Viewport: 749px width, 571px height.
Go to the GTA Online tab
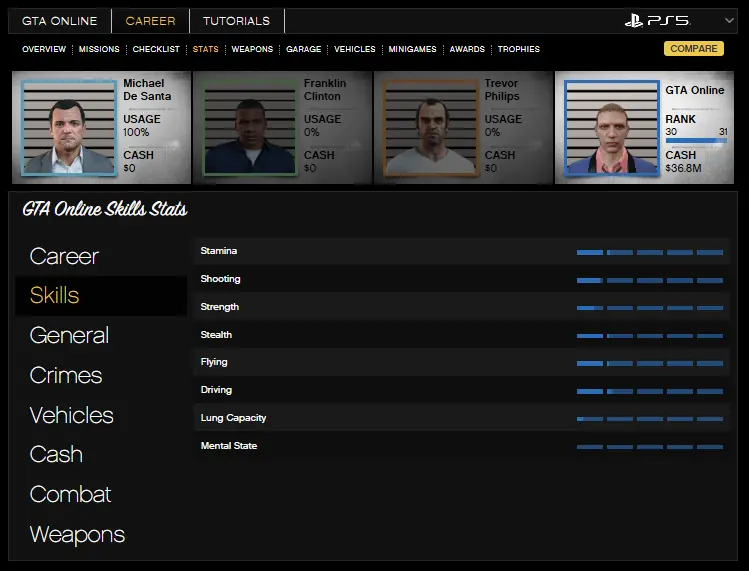click(x=60, y=21)
